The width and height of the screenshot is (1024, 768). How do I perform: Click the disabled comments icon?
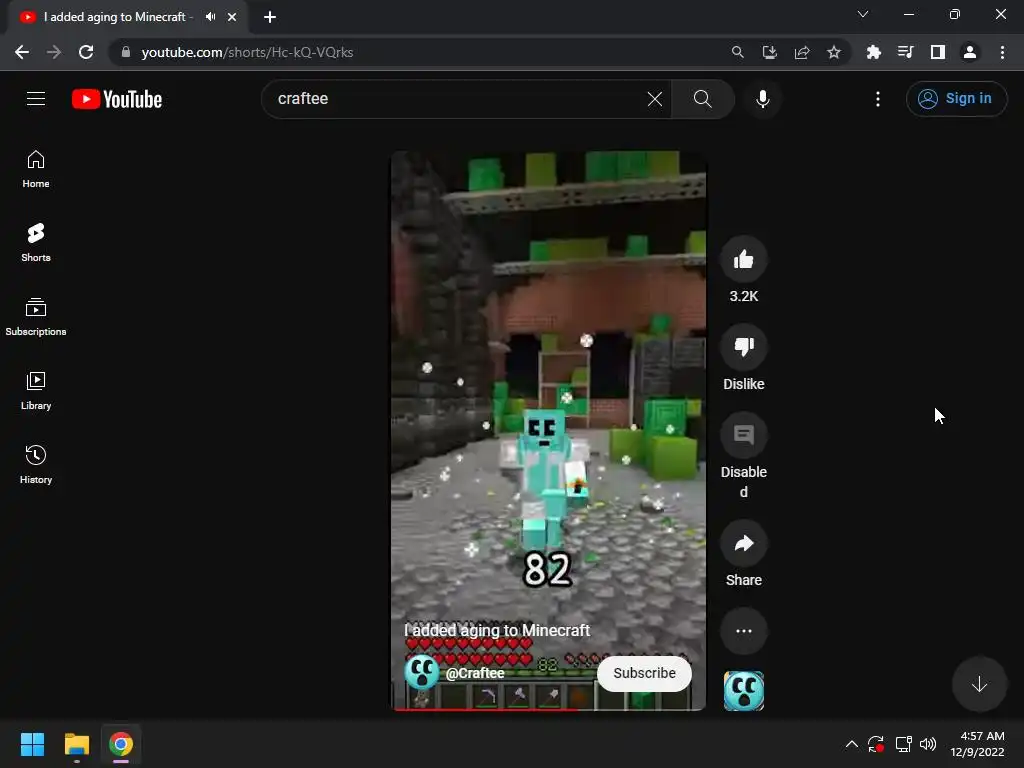743,435
